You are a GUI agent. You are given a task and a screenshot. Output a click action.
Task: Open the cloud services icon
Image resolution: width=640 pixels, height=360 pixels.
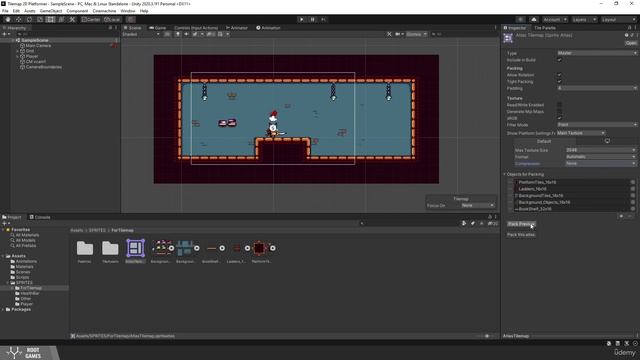[x=534, y=19]
